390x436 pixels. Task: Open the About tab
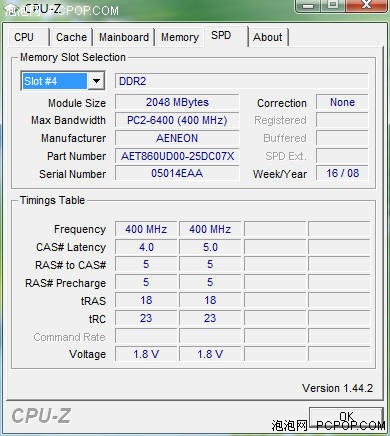(x=268, y=37)
